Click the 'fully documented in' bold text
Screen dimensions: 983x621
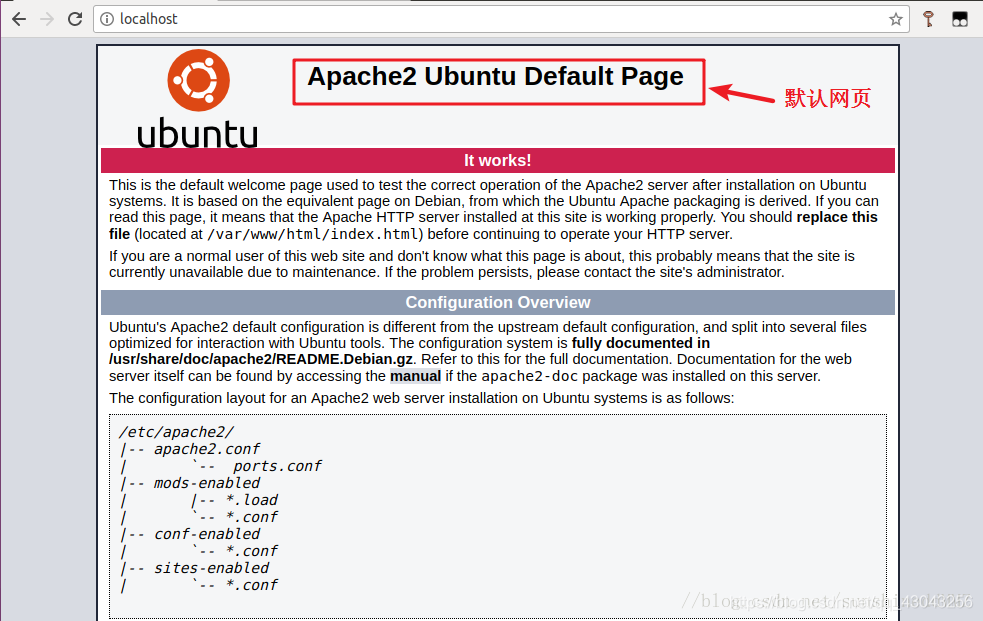click(641, 343)
